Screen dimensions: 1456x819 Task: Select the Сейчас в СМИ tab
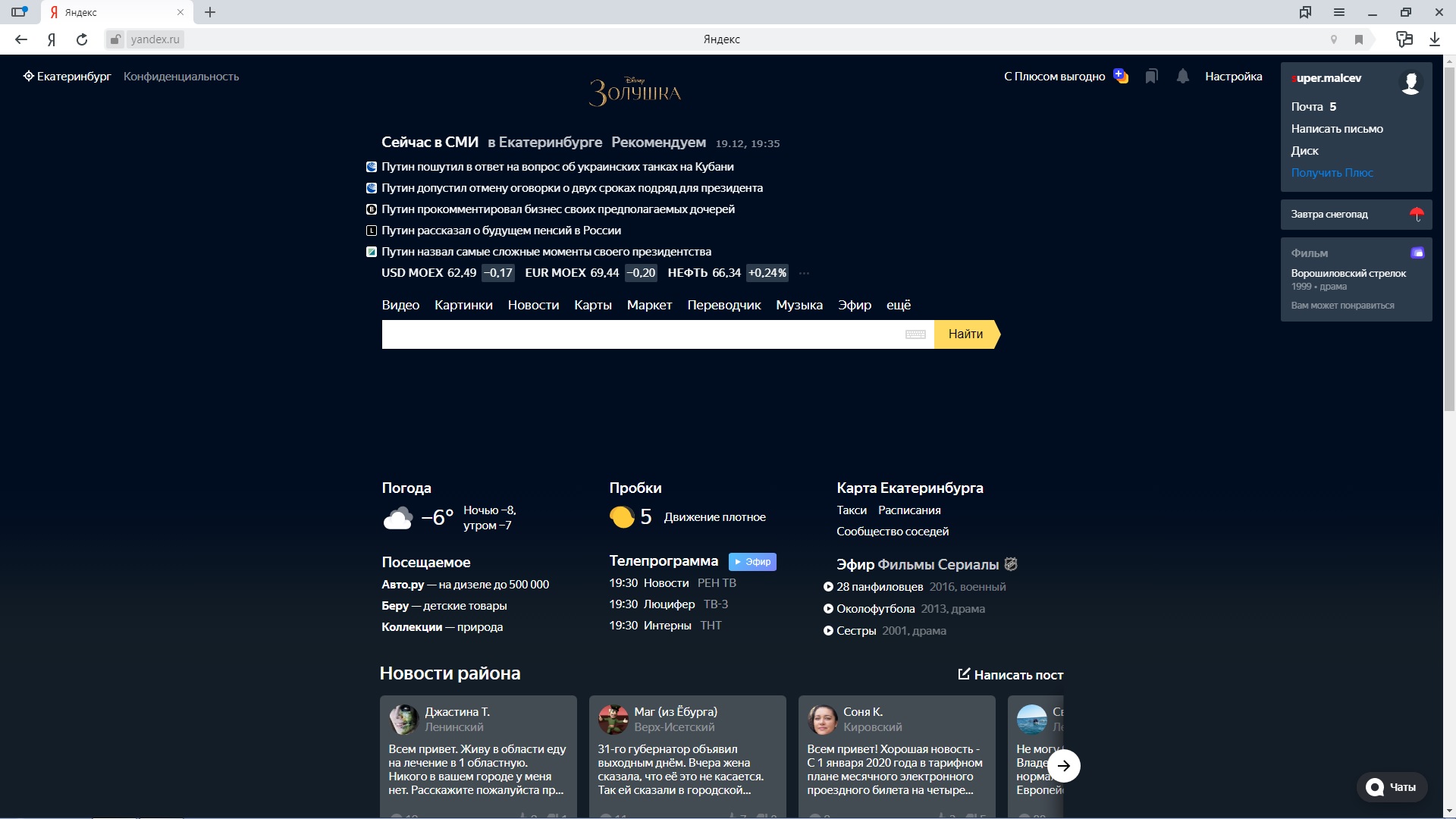[430, 143]
